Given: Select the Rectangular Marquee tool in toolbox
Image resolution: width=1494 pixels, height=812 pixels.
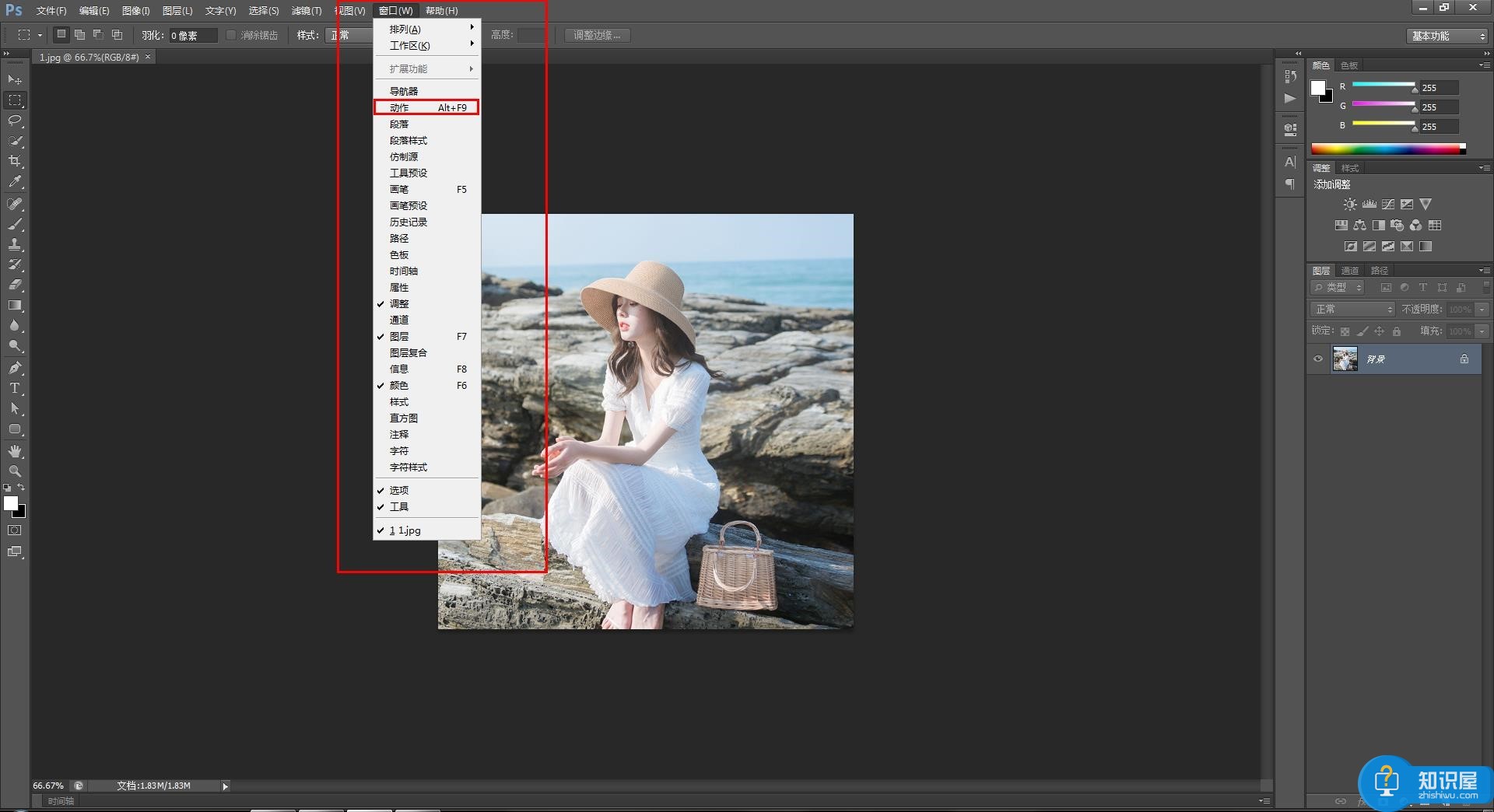Looking at the screenshot, I should tap(15, 100).
